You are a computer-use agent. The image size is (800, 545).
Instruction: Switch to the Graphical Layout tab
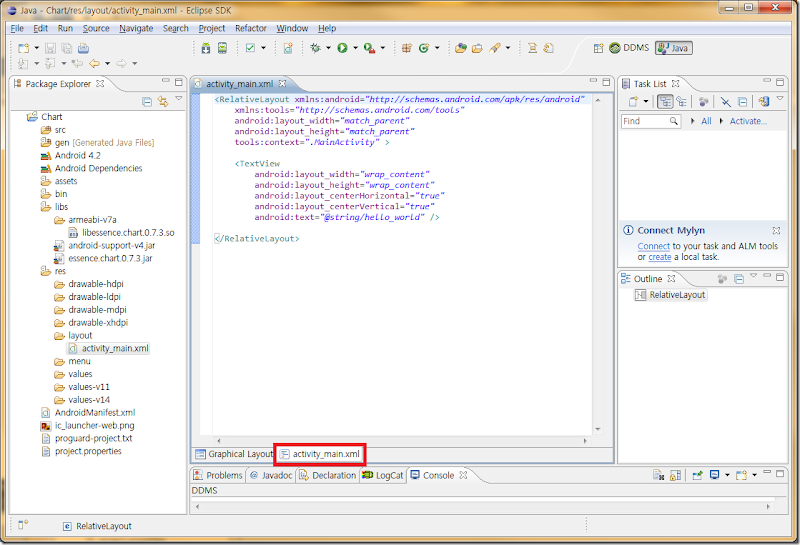point(234,454)
